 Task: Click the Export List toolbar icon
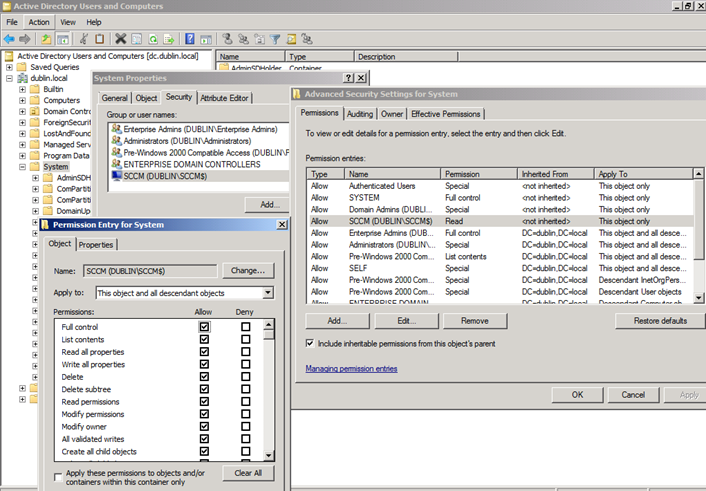[169, 39]
